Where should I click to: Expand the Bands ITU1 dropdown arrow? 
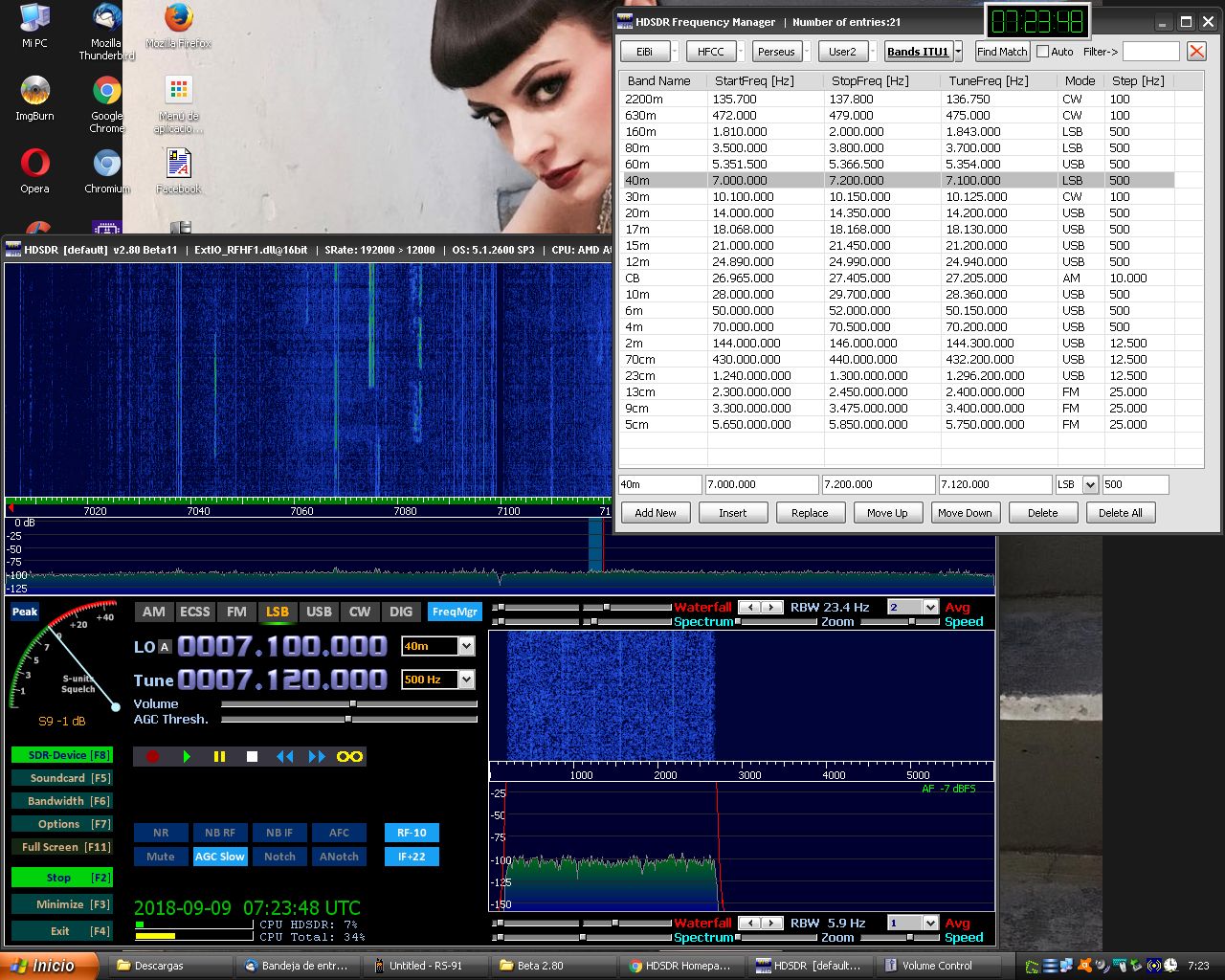[958, 52]
